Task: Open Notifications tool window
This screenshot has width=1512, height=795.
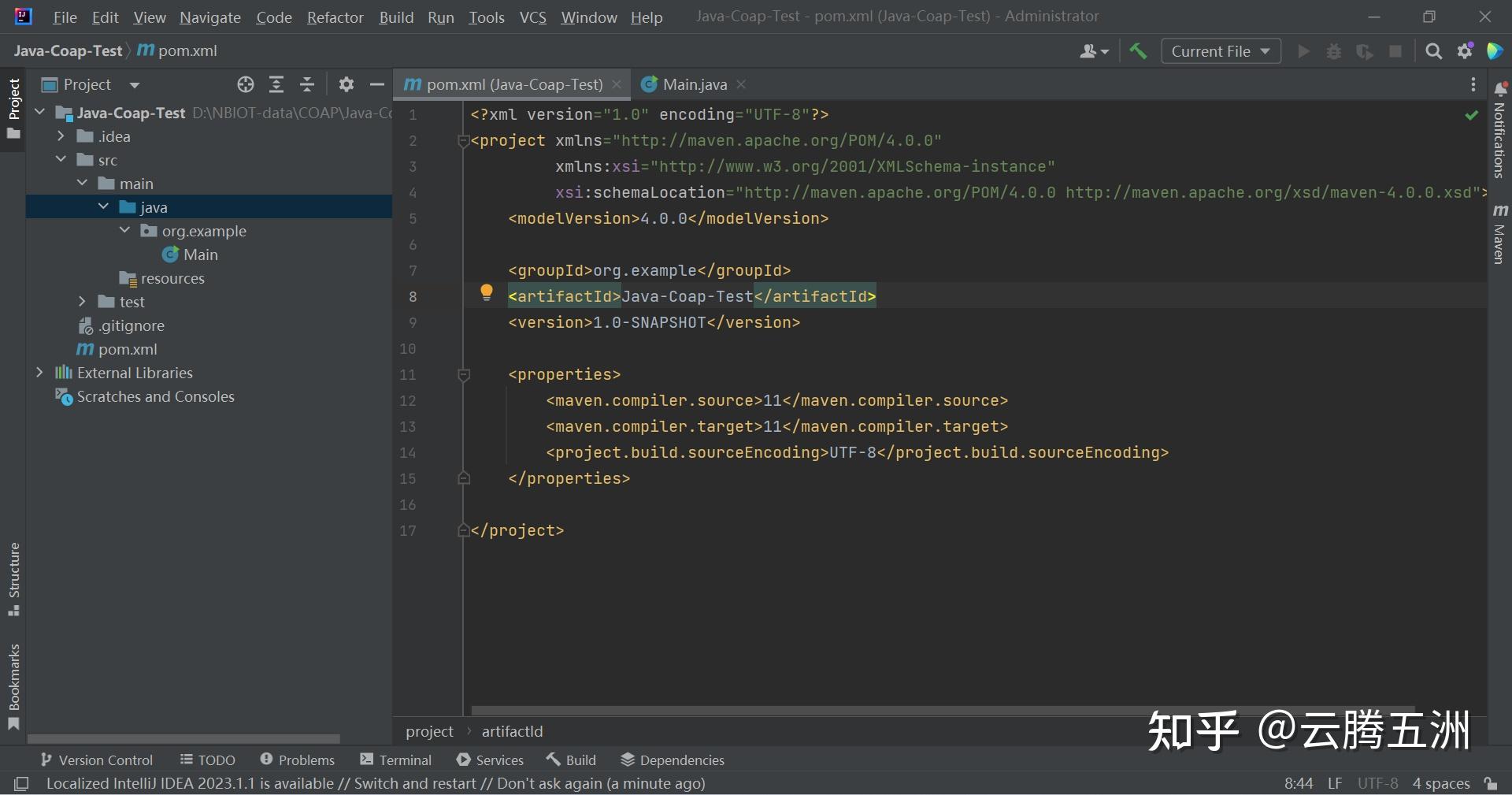Action: pos(1499,130)
